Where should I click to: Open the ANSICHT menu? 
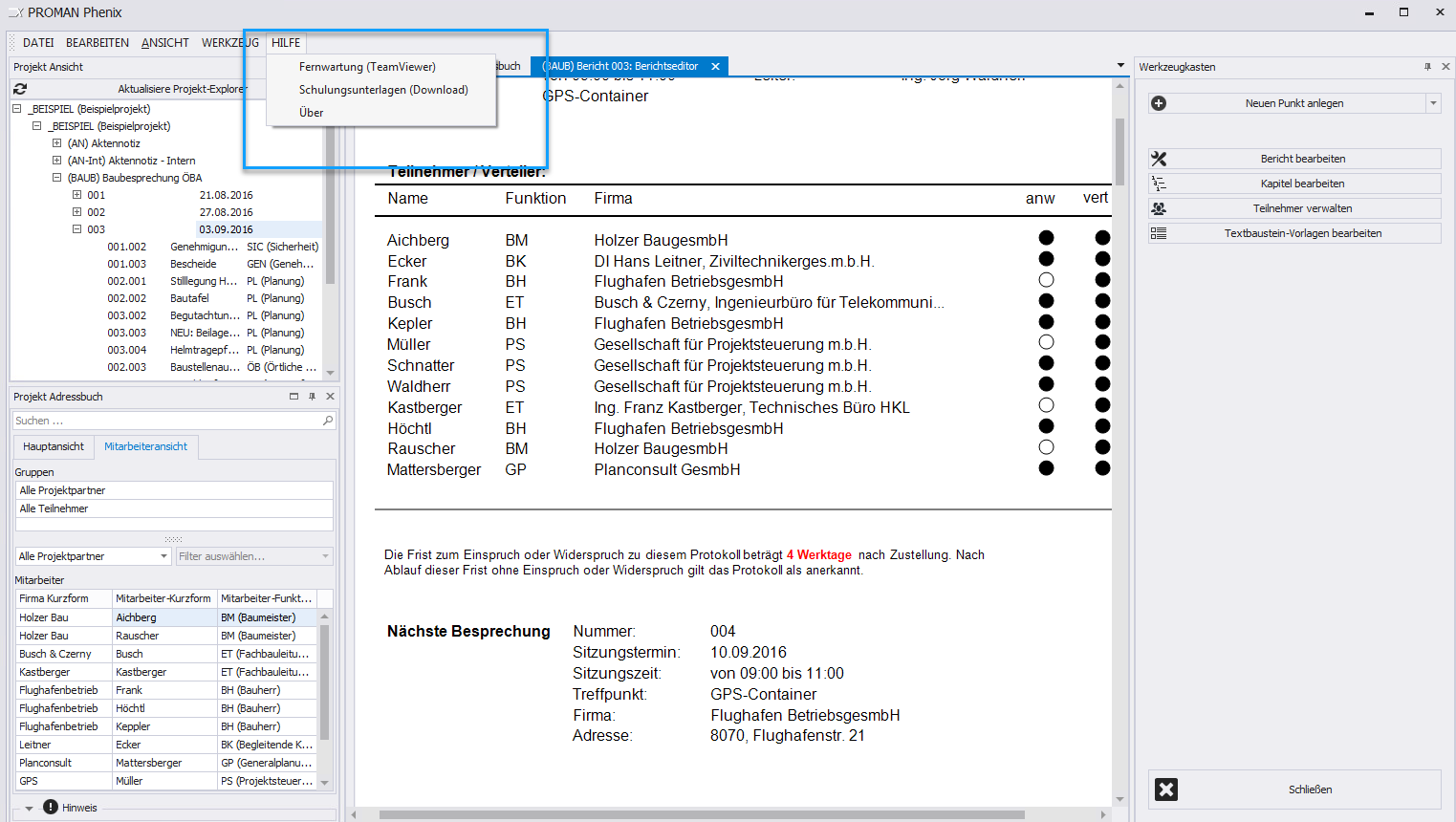click(165, 43)
